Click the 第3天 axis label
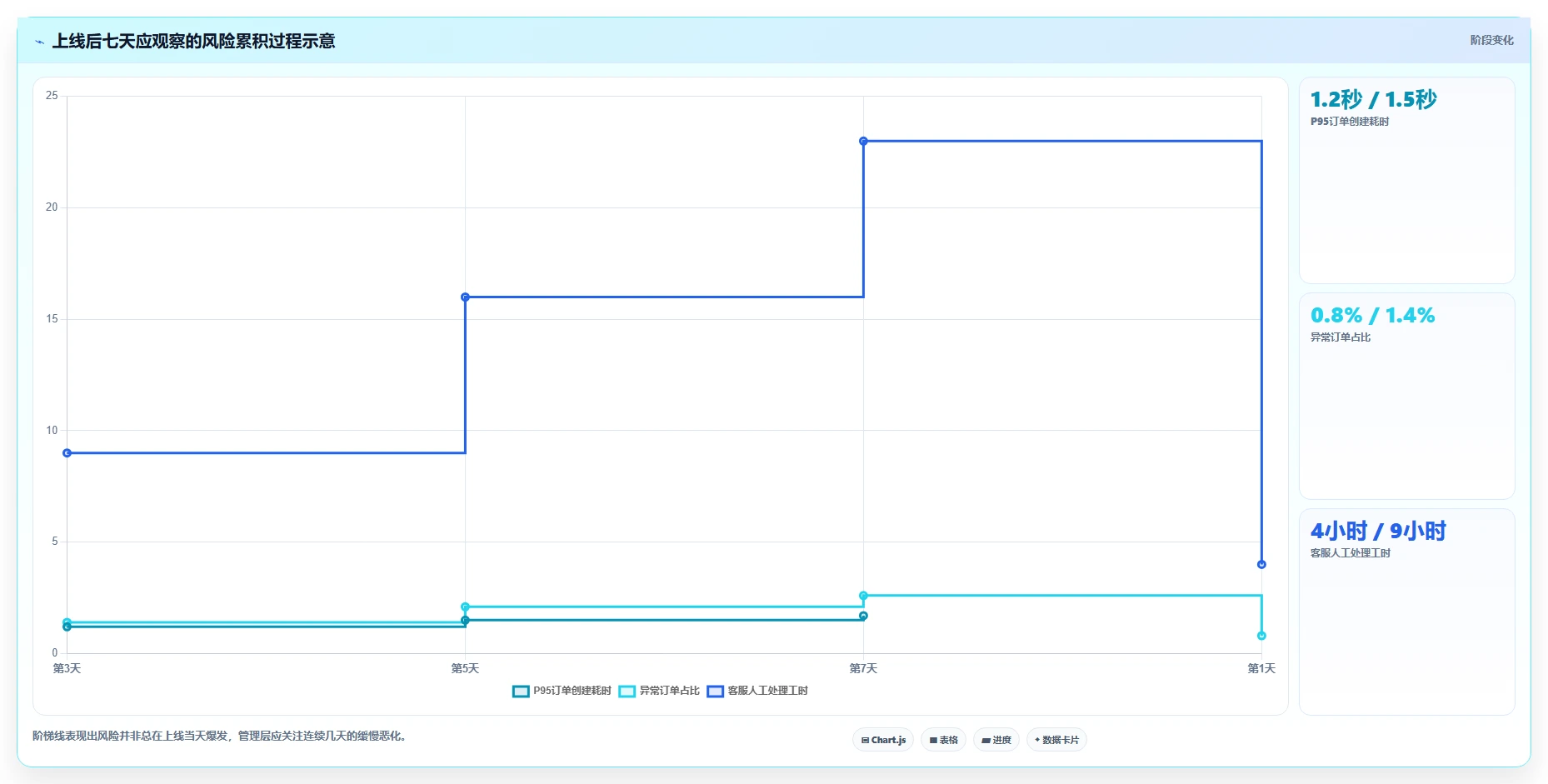Screen dimensions: 1548x784 pos(67,668)
